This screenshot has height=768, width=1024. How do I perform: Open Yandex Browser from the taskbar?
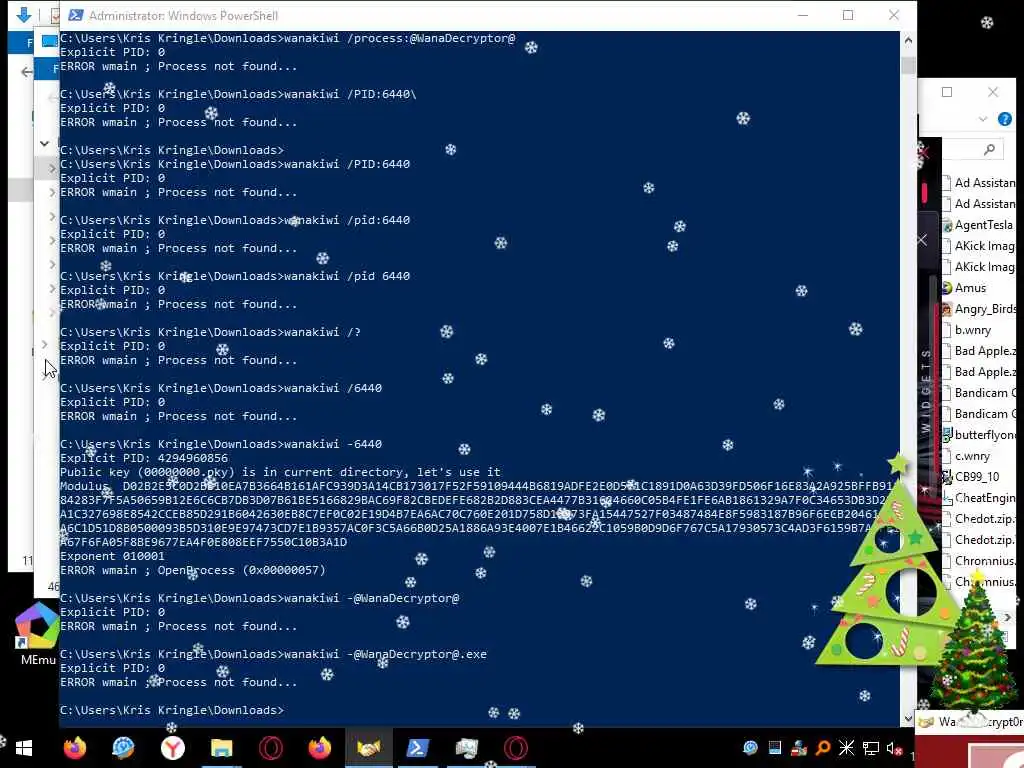pos(172,748)
